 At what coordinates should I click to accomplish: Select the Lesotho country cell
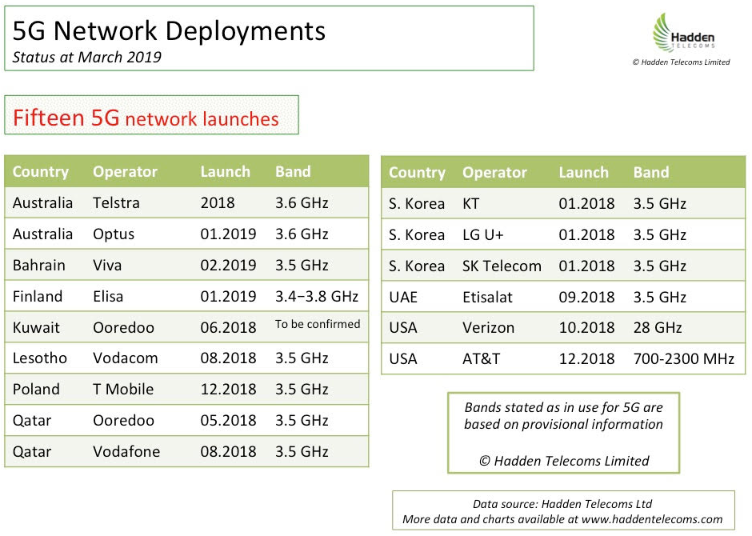(40, 358)
